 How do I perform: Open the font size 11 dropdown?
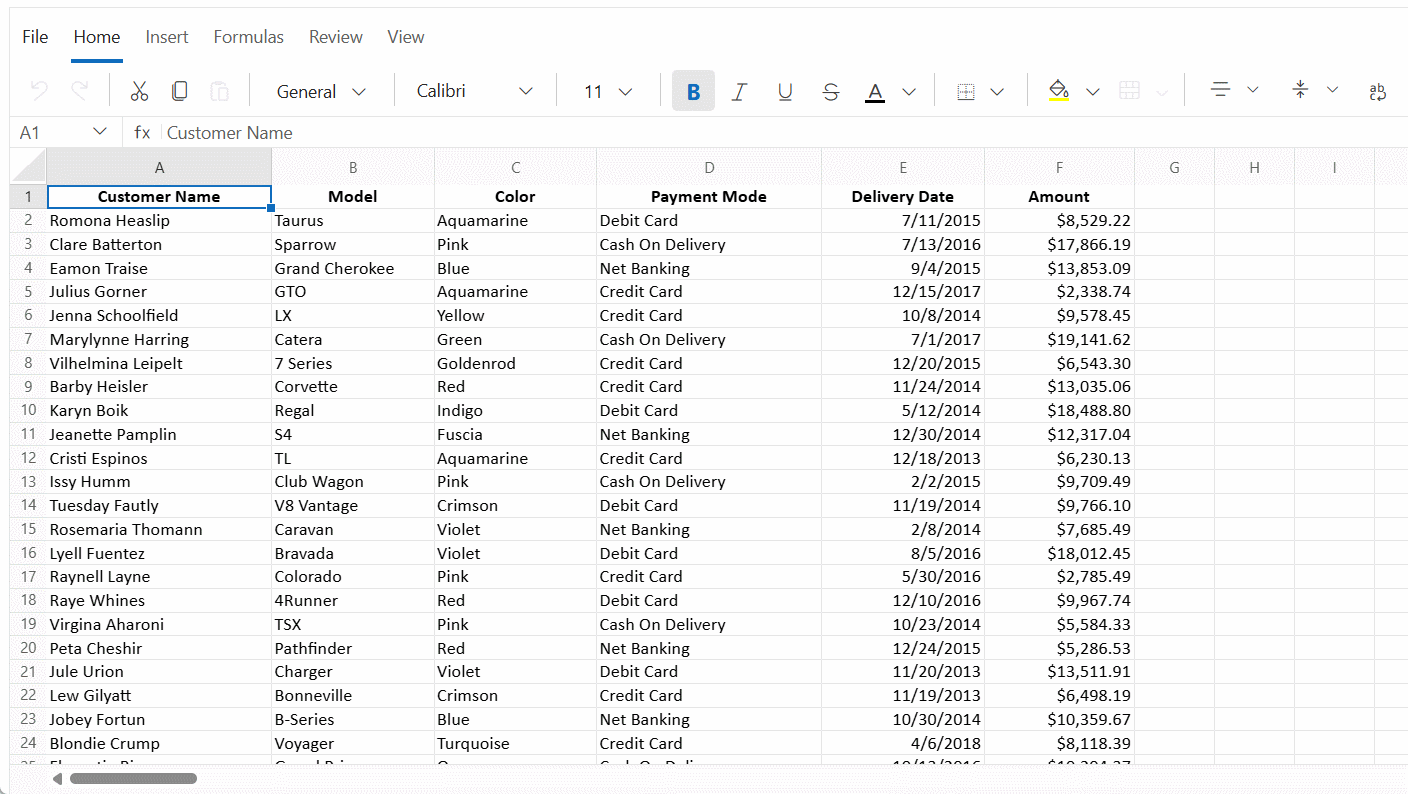608,91
